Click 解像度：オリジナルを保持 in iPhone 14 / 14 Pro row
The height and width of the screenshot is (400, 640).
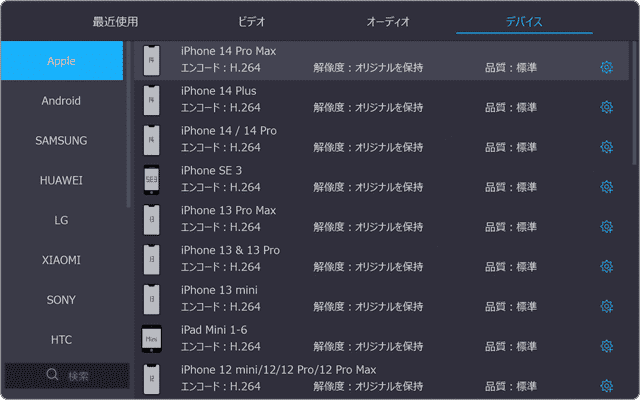click(368, 147)
